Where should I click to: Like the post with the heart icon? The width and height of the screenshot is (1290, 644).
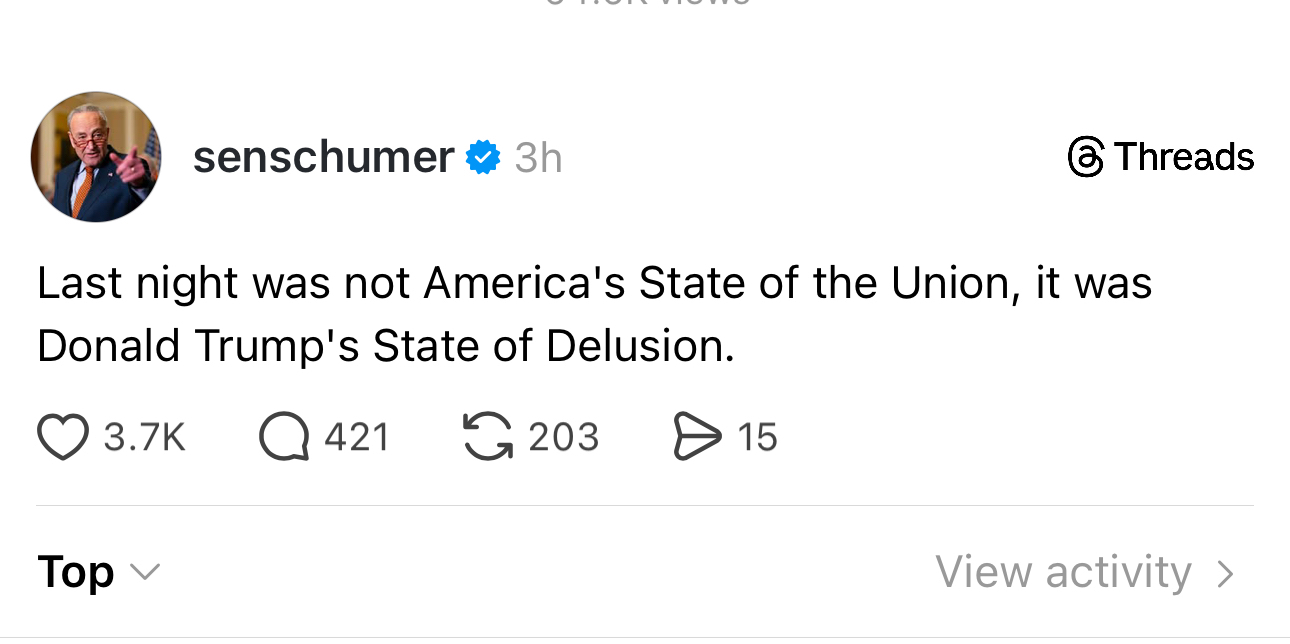click(62, 438)
